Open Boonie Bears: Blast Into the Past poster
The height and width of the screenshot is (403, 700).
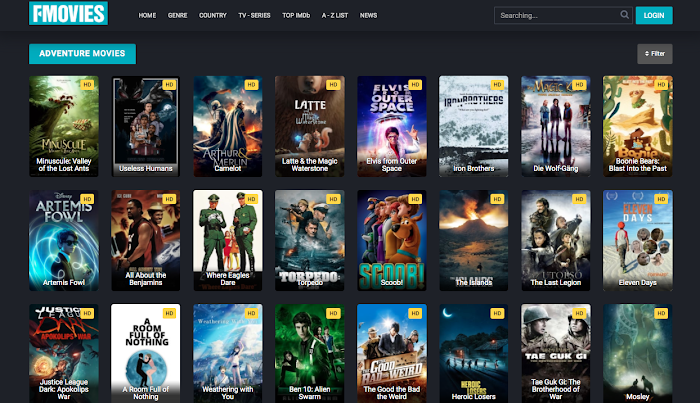638,126
